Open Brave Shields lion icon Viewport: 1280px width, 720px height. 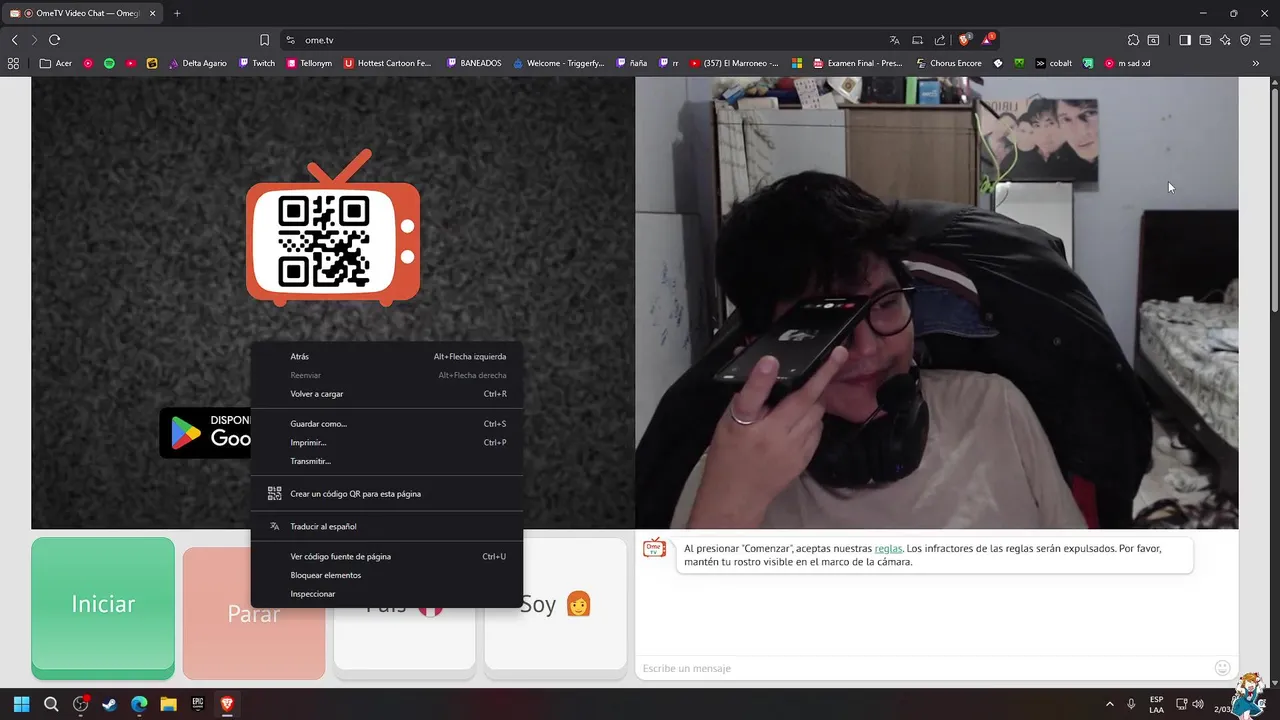[964, 40]
